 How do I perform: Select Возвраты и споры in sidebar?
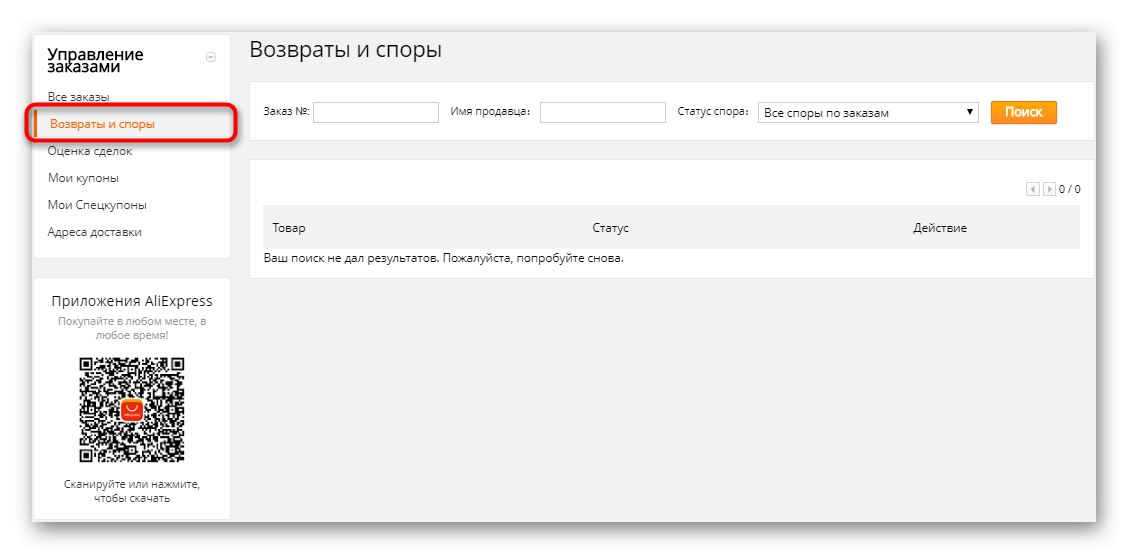click(102, 124)
